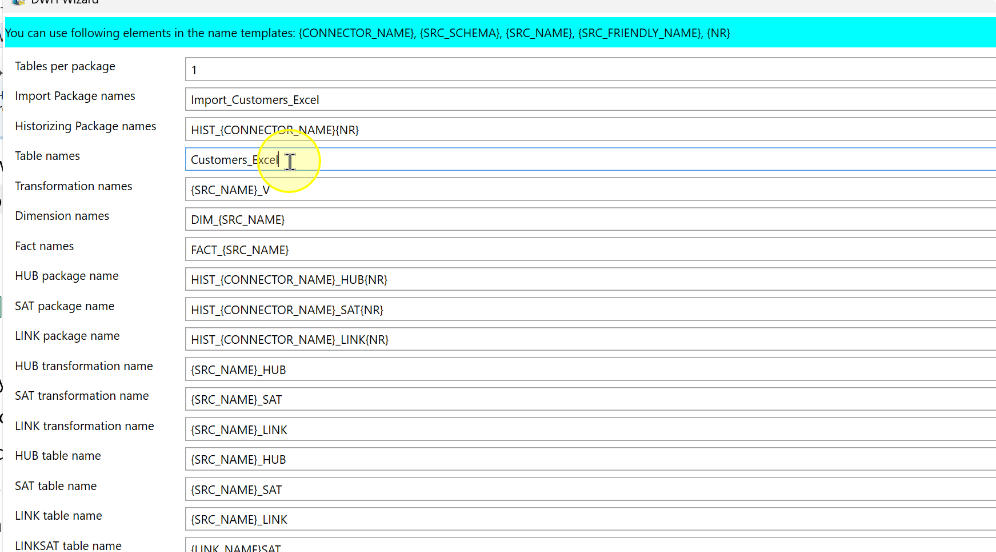This screenshot has width=996, height=552.
Task: Click the 'HUB package name' label
Action: point(67,276)
